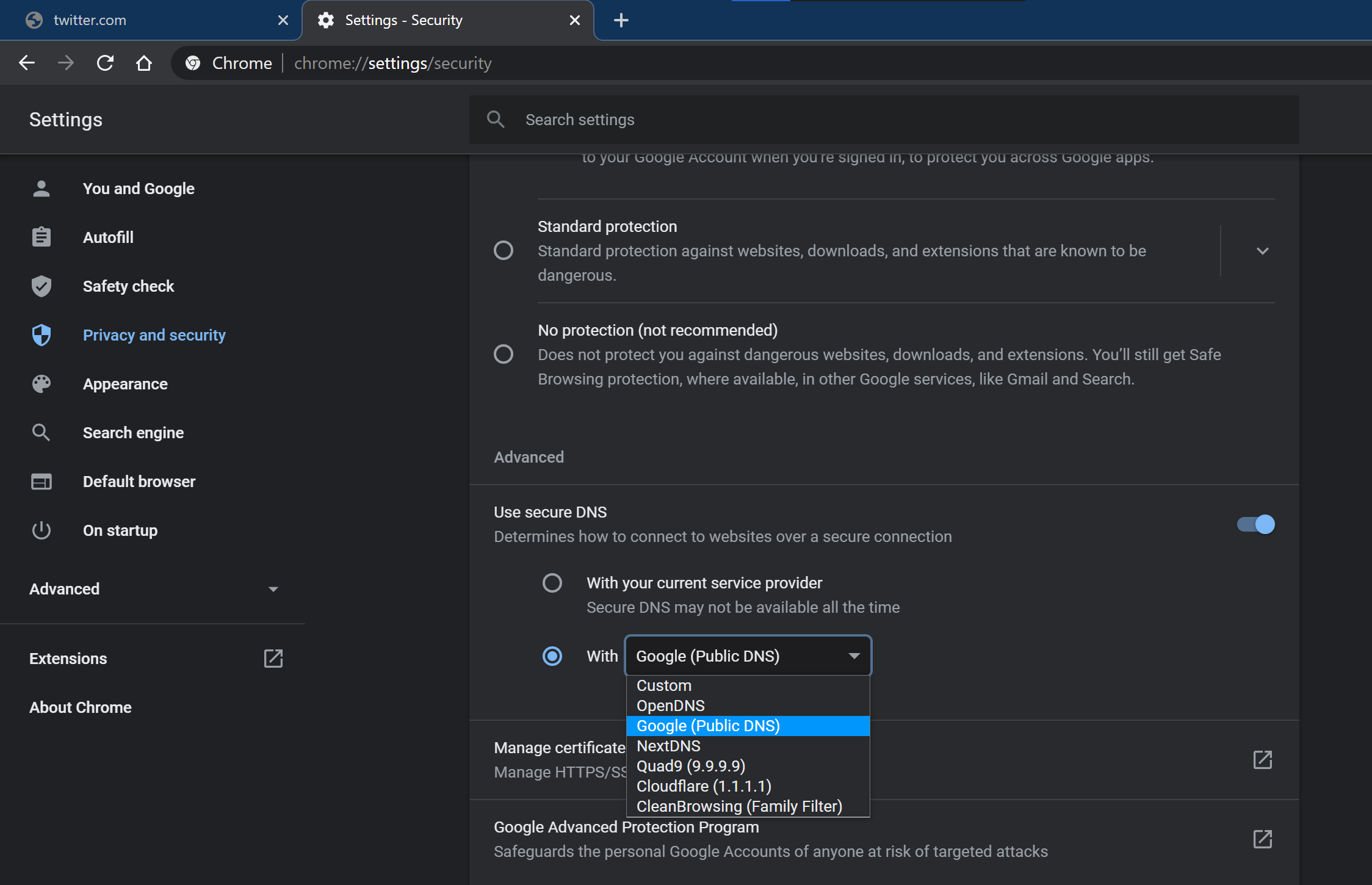
Task: Open Search engine settings
Action: (133, 433)
